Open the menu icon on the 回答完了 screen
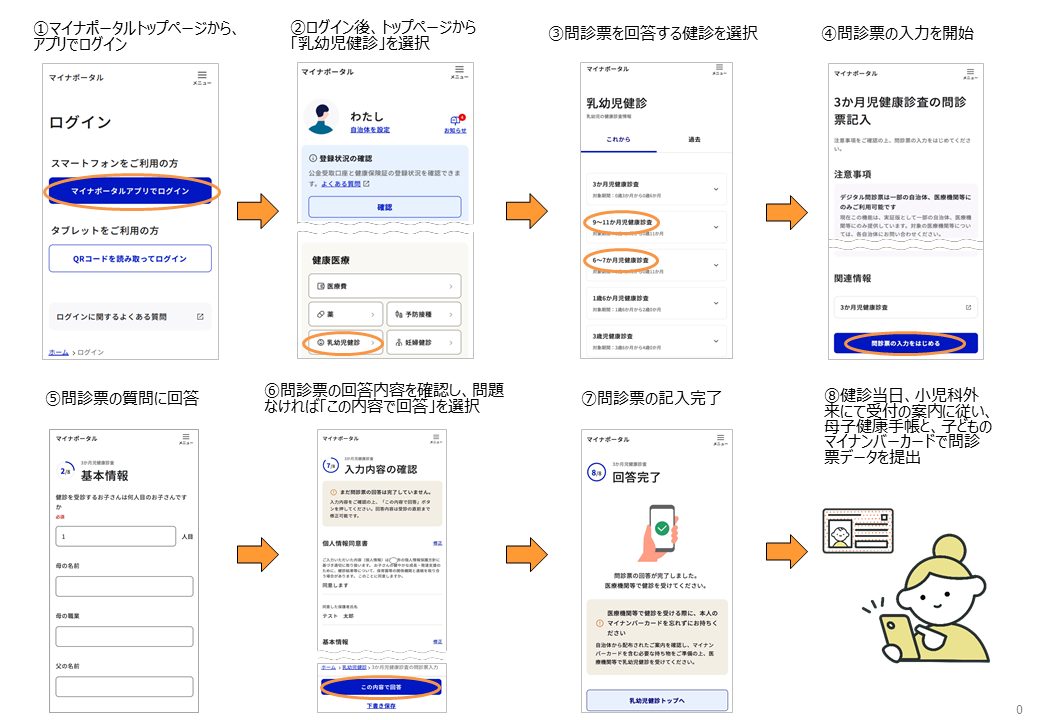 [x=720, y=440]
